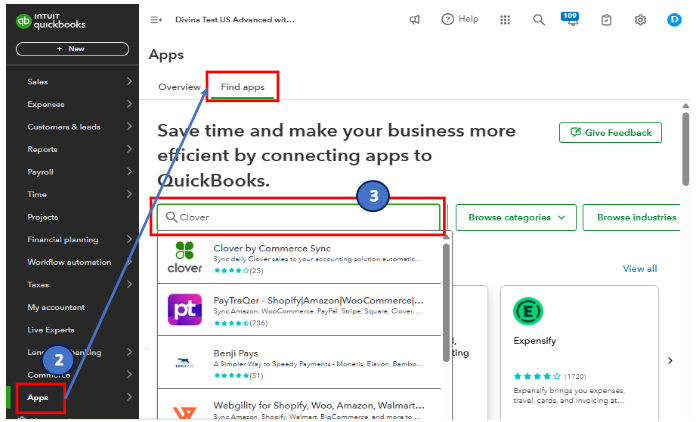The height and width of the screenshot is (422, 699).
Task: Open the user profile avatar D
Action: pos(674,20)
